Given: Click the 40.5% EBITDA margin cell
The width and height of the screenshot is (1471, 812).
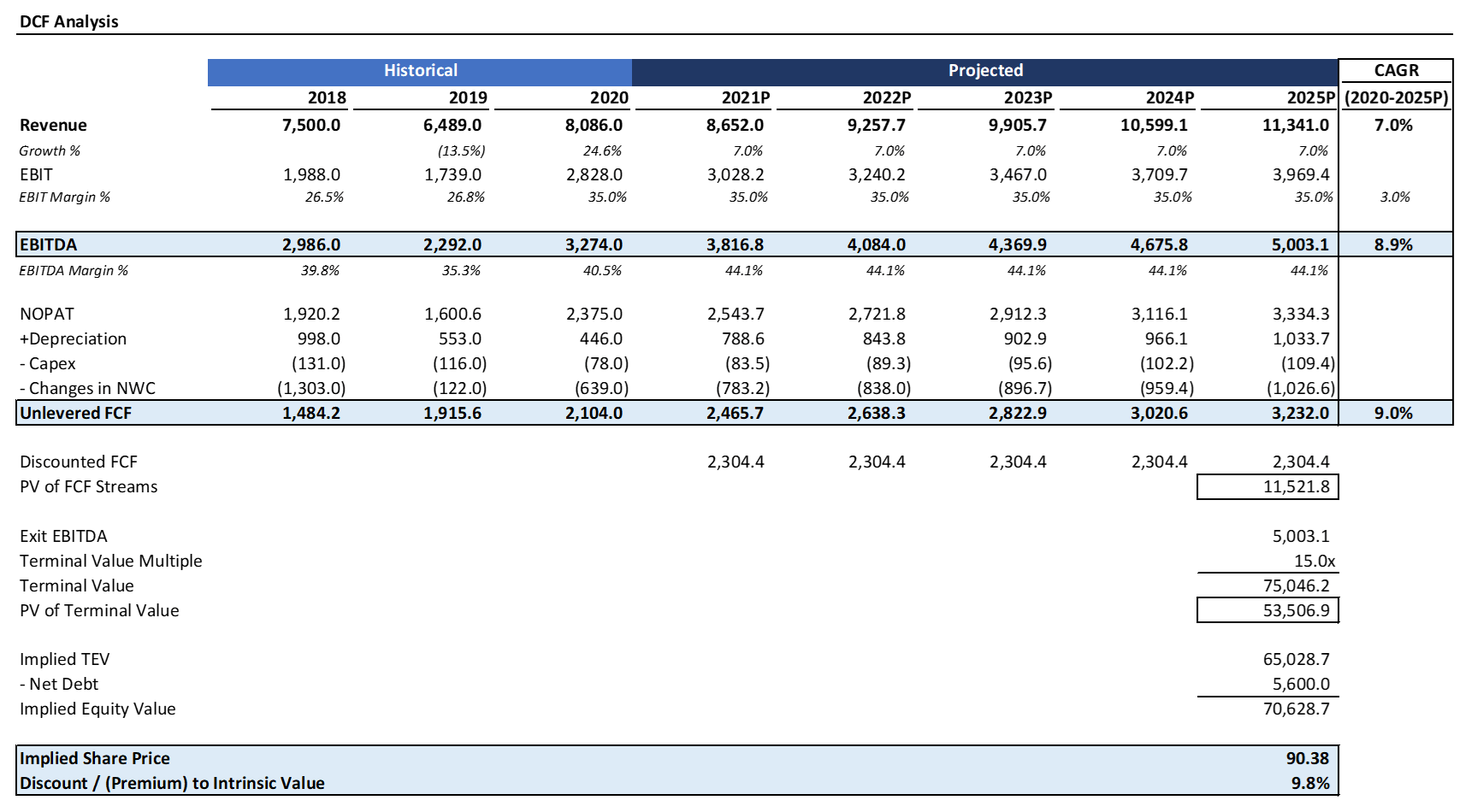Looking at the screenshot, I should [602, 270].
